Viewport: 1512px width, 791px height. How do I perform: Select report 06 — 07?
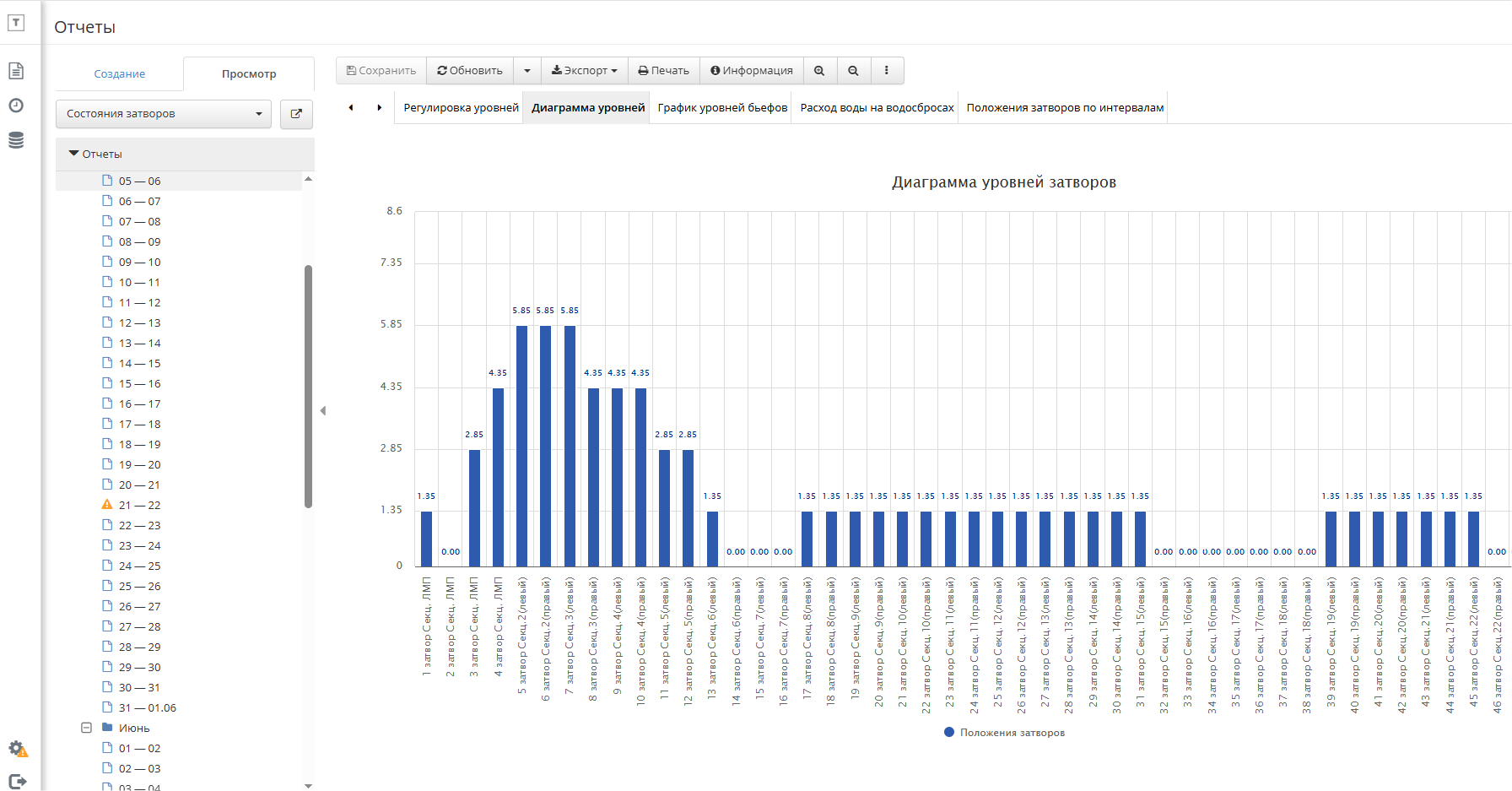pyautogui.click(x=139, y=202)
